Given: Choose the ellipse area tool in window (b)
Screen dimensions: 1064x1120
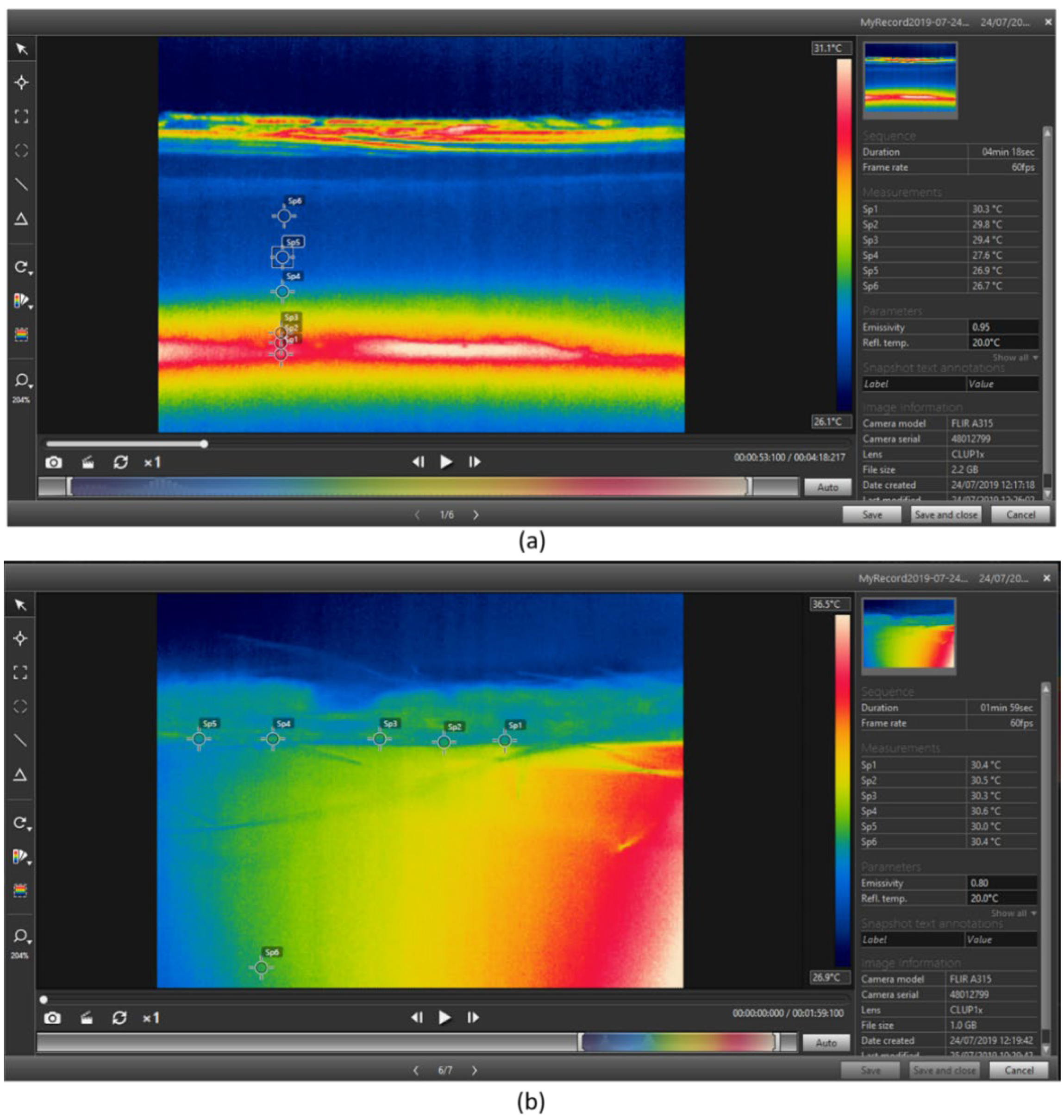Looking at the screenshot, I should (x=20, y=706).
